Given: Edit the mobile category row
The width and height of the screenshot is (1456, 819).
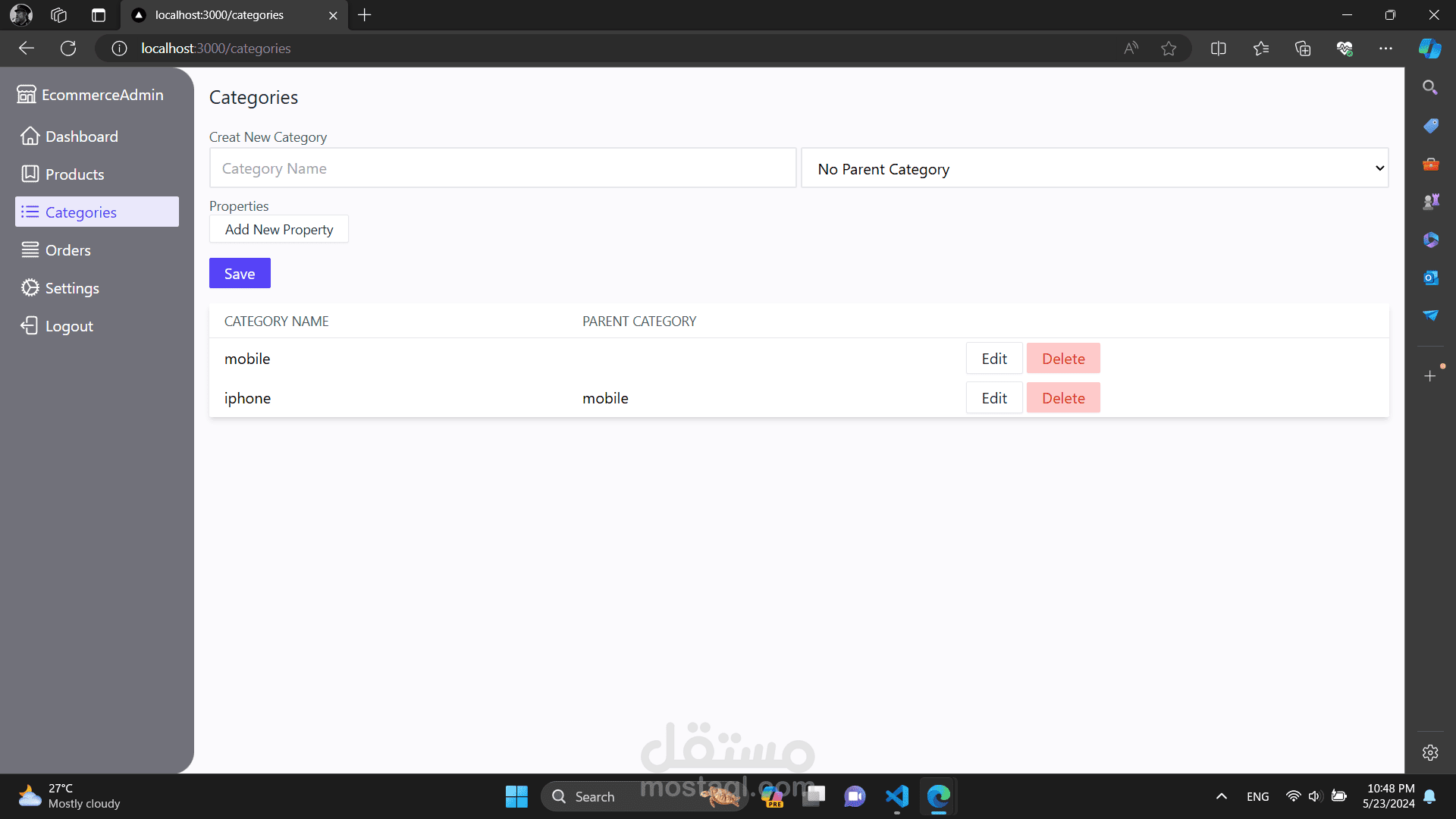Looking at the screenshot, I should 994,359.
